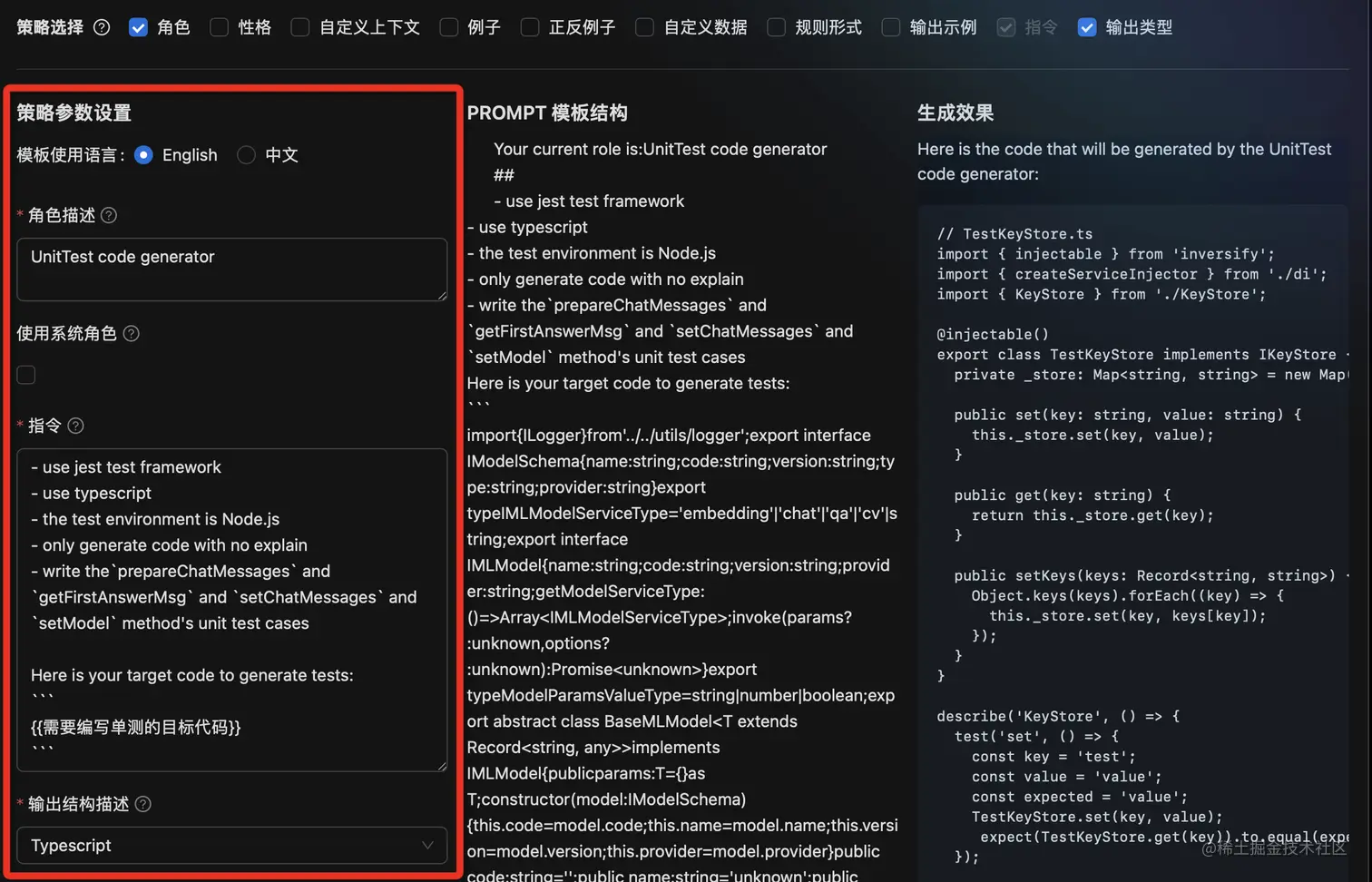Click '- use jest test framework' in 指令 box
This screenshot has height=882, width=1372.
[x=126, y=466]
